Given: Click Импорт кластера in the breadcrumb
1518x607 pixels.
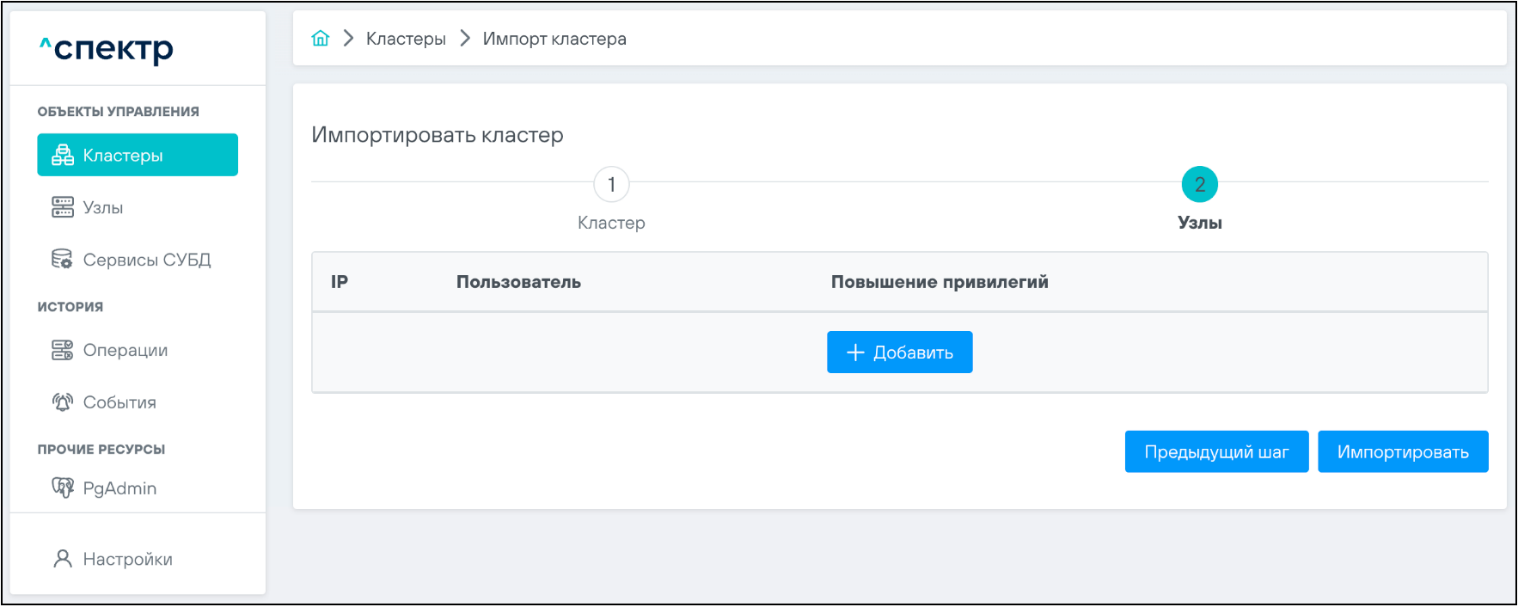Looking at the screenshot, I should [554, 39].
